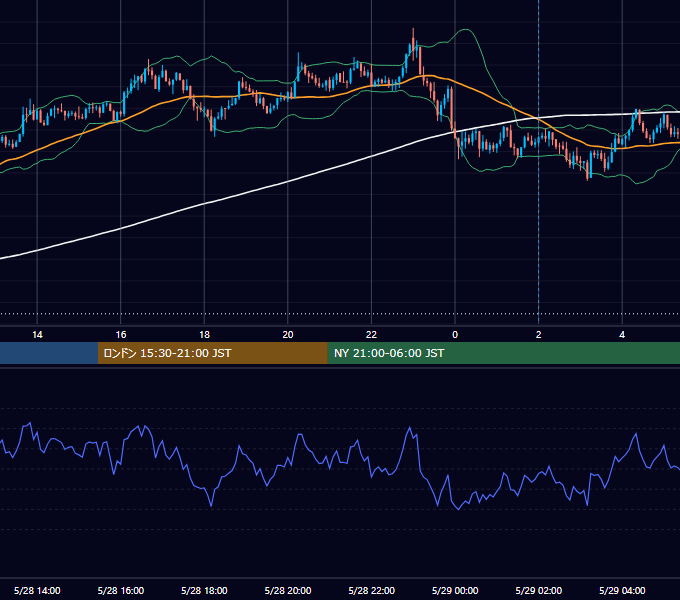
Task: Click hour label 4 on time axis
Action: pos(622,335)
